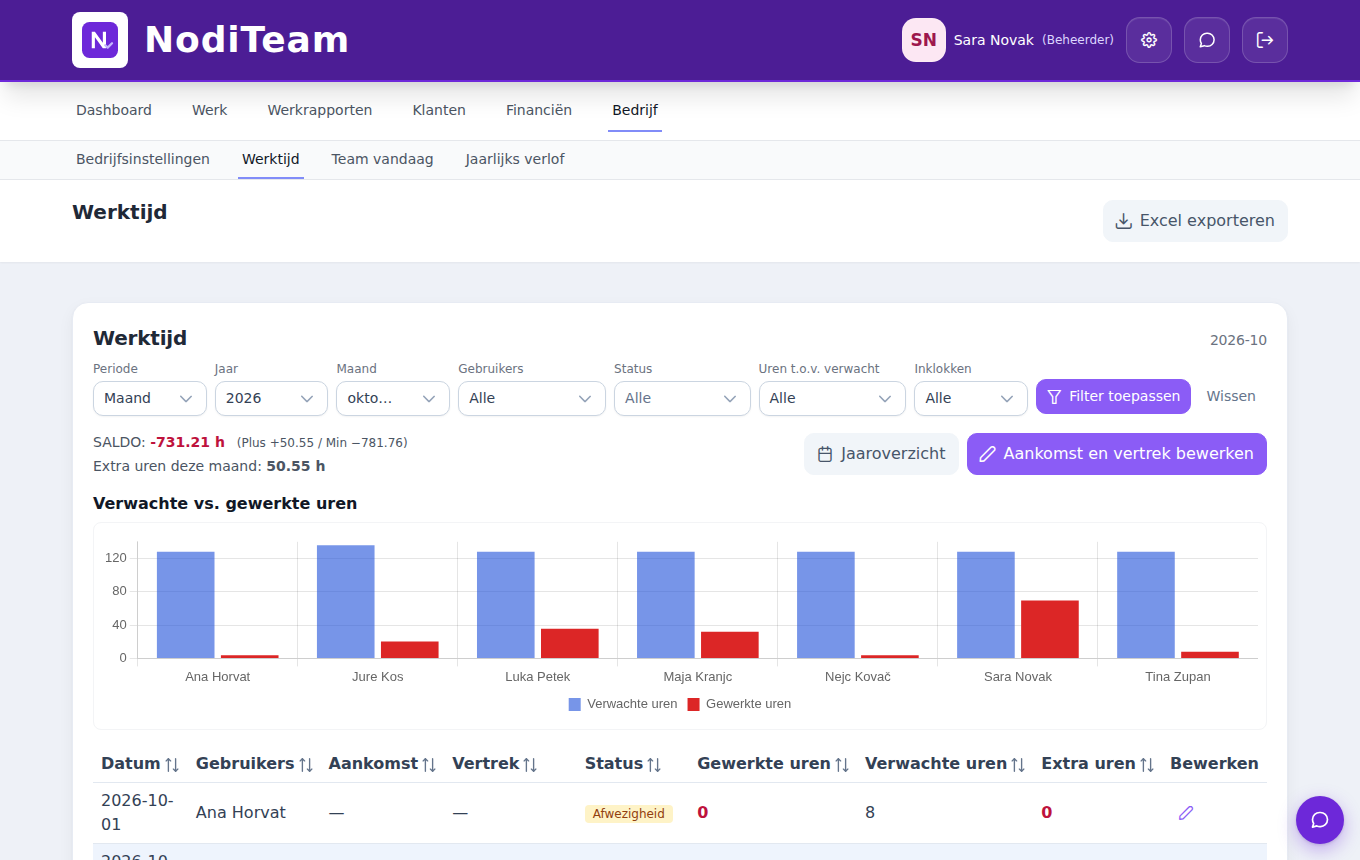Open the Jaar dropdown showing 2026
1360x860 pixels.
point(271,398)
